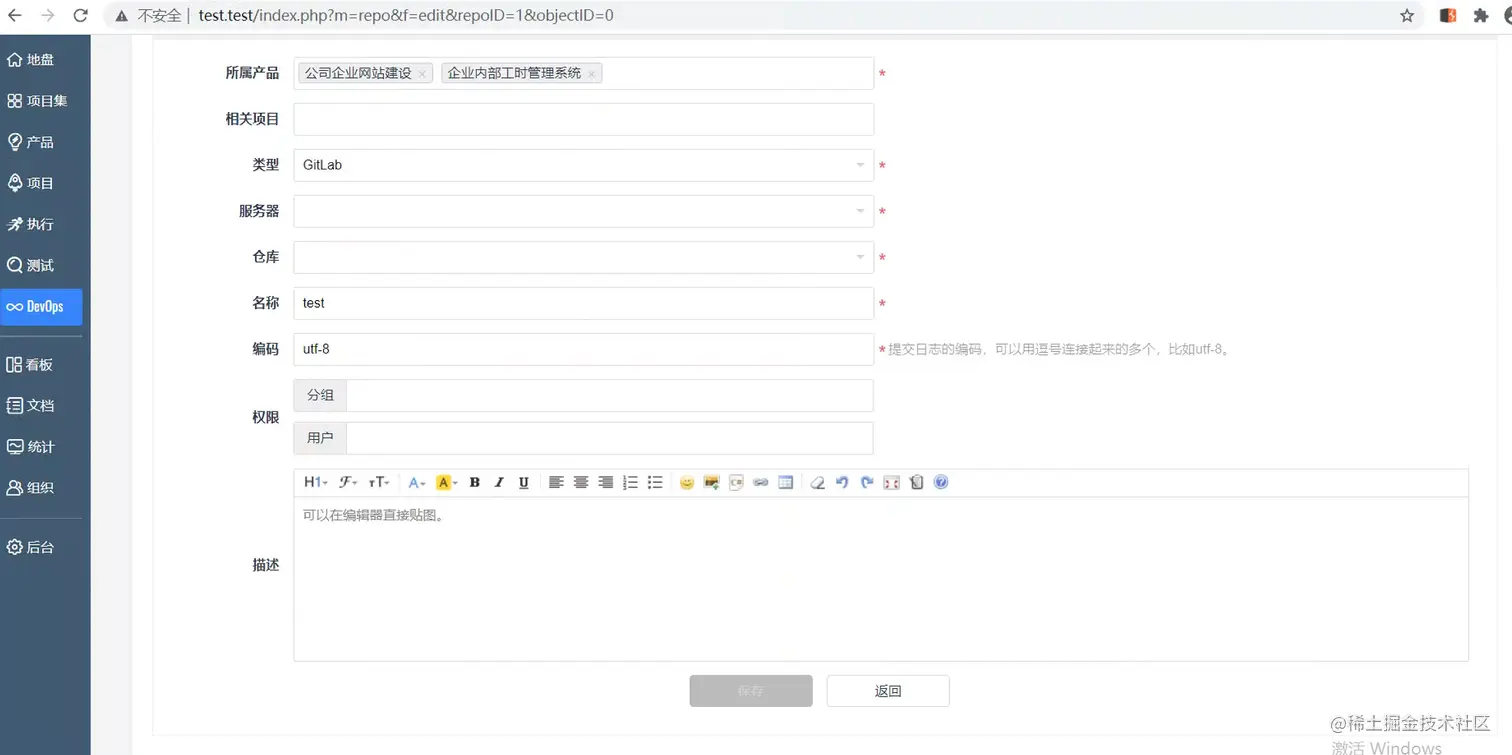The width and height of the screenshot is (1512, 755).
Task: Insert a numbered list
Action: click(630, 482)
